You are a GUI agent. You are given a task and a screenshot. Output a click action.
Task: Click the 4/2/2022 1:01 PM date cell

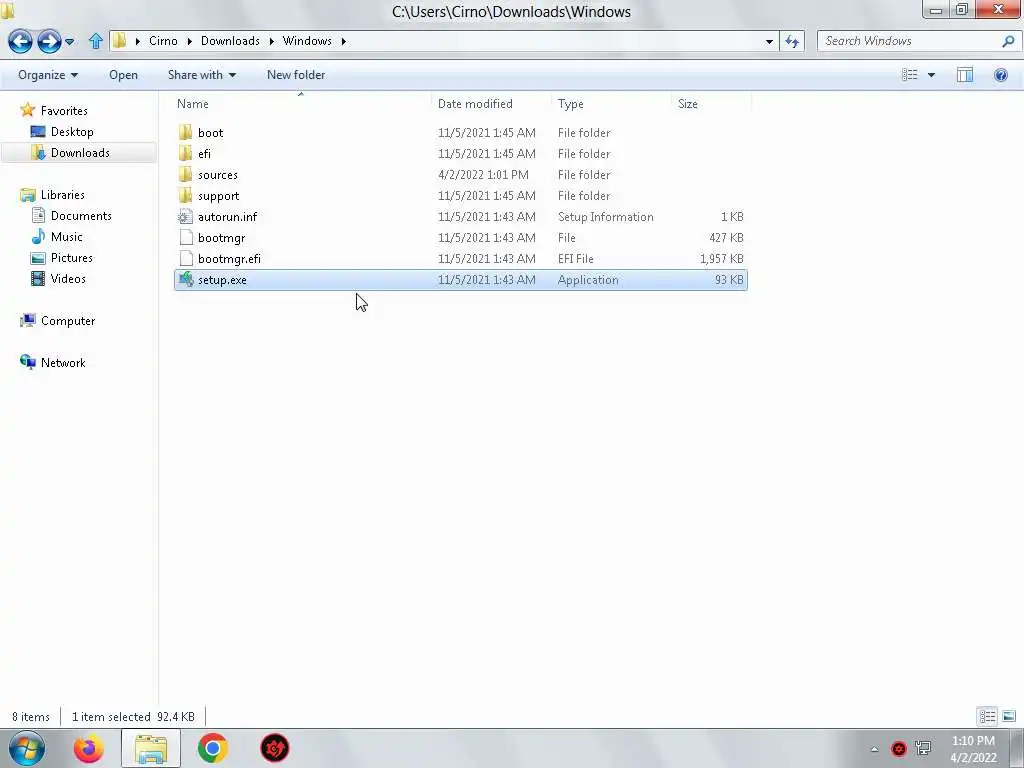(483, 175)
